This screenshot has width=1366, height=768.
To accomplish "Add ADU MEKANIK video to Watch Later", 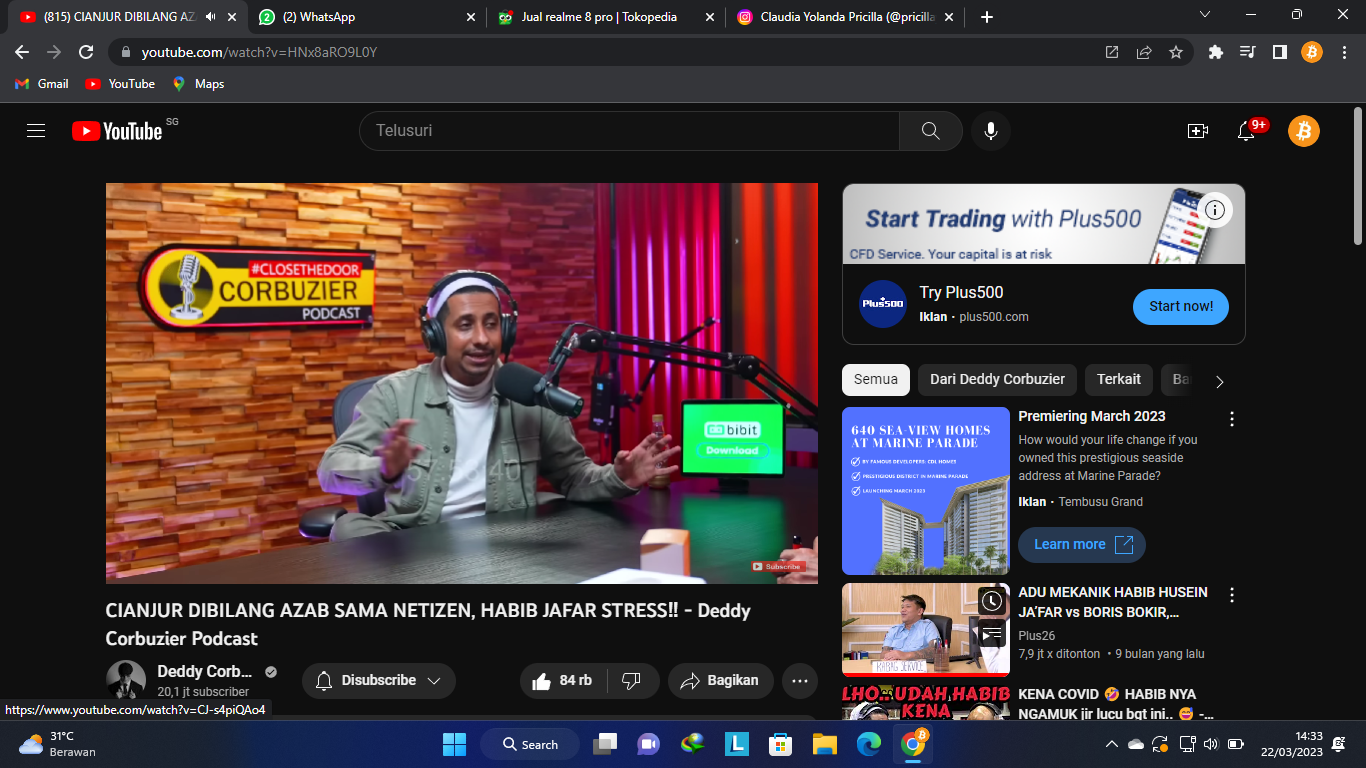I will click(991, 601).
